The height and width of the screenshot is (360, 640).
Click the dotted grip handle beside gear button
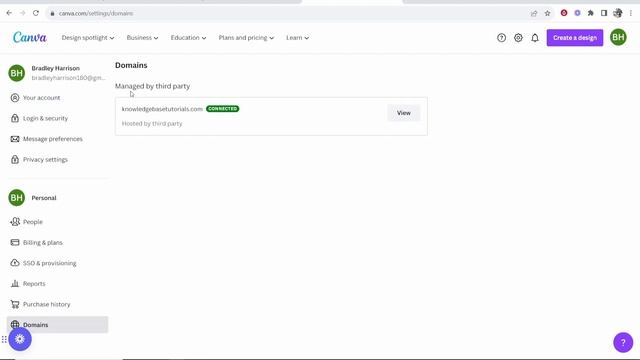(4, 339)
